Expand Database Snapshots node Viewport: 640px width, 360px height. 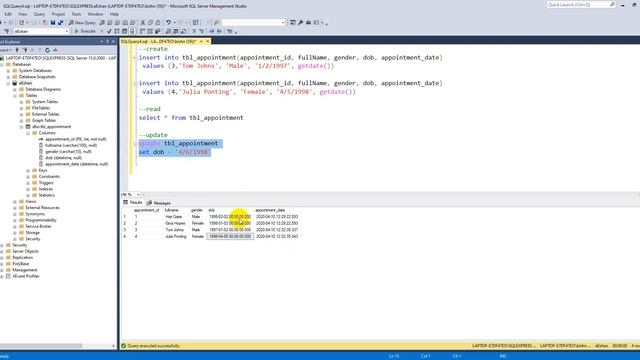8,77
